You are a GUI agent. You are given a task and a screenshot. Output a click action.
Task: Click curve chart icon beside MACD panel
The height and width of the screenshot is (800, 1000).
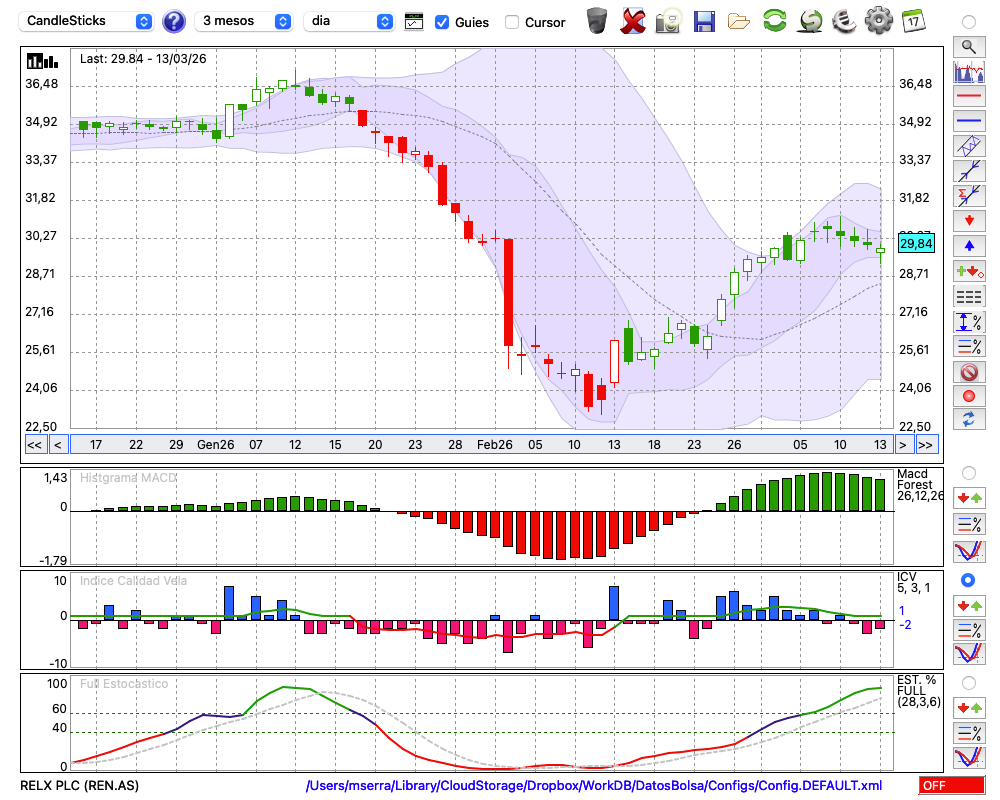[969, 551]
